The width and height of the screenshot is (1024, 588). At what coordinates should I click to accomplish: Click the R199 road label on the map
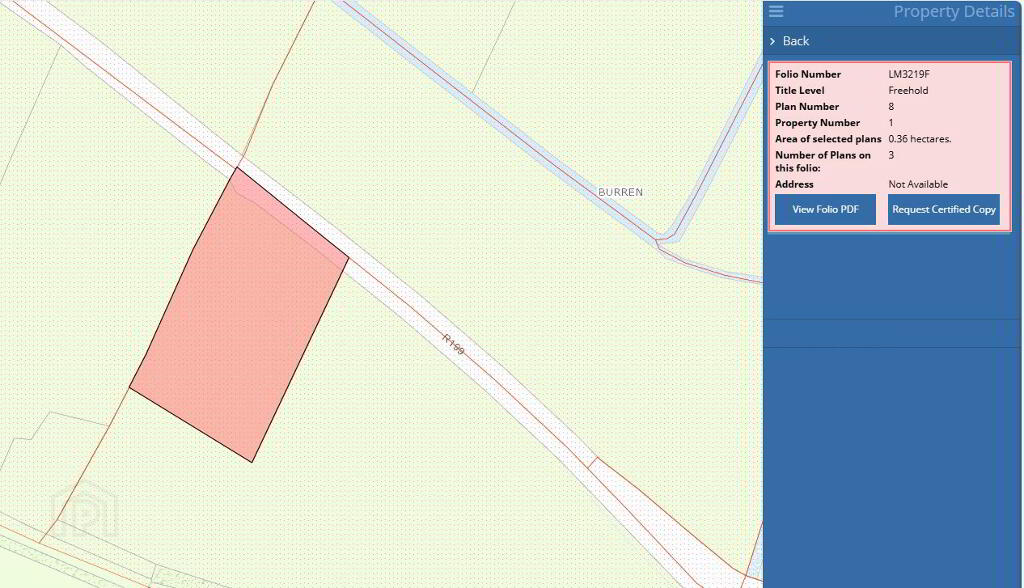pyautogui.click(x=454, y=345)
